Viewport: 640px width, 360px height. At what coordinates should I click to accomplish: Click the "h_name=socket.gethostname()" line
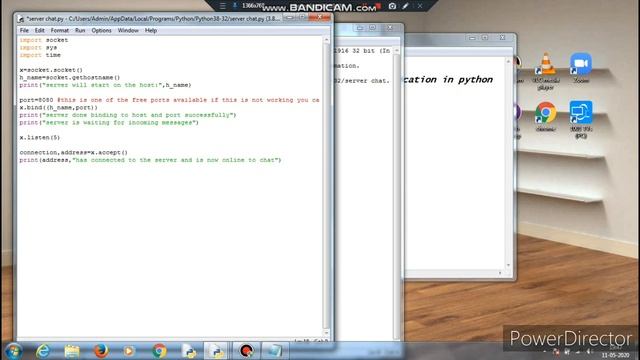(70, 78)
